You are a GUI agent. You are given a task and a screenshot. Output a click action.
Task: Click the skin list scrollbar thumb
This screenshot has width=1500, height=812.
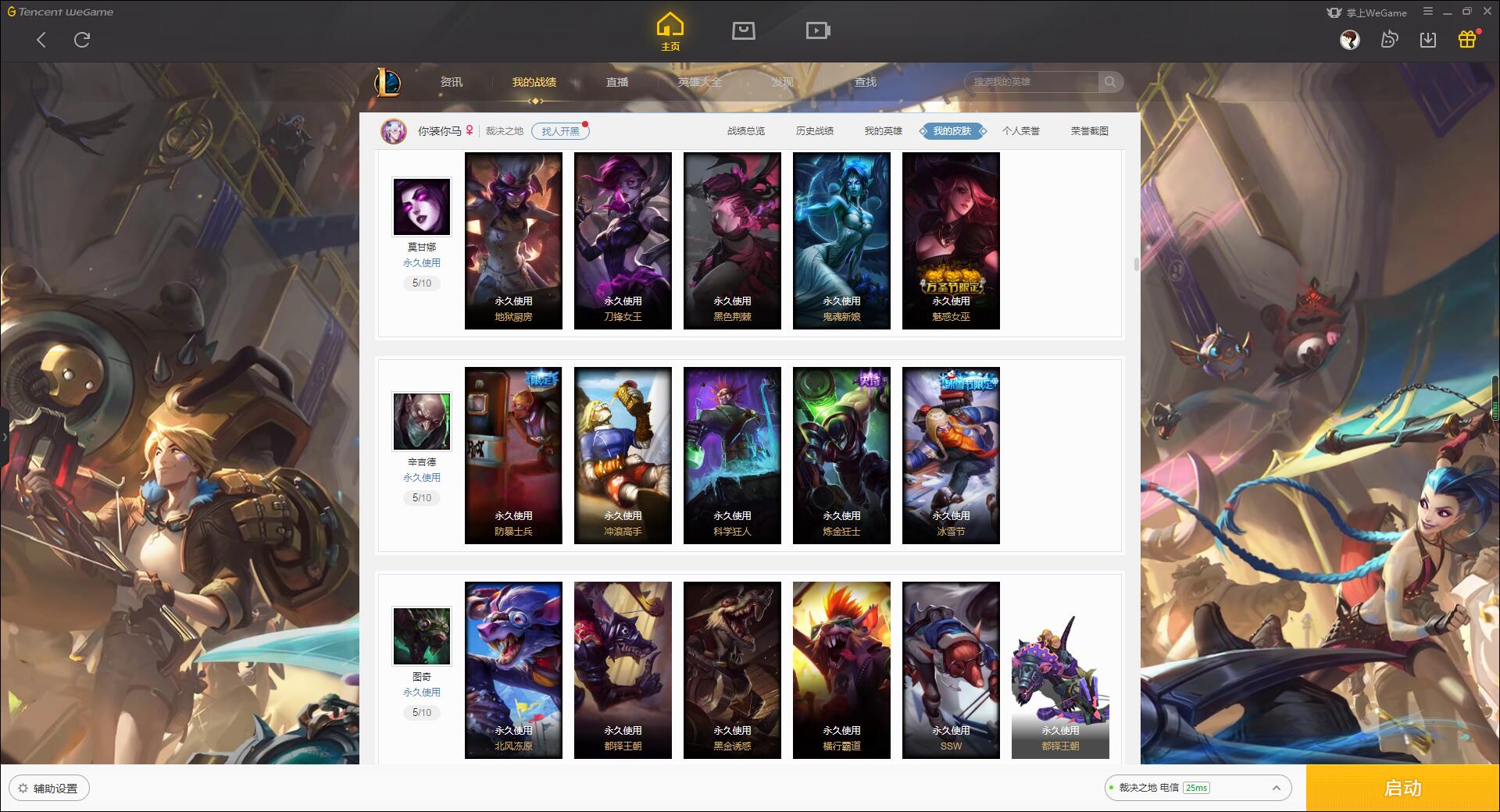click(1136, 264)
